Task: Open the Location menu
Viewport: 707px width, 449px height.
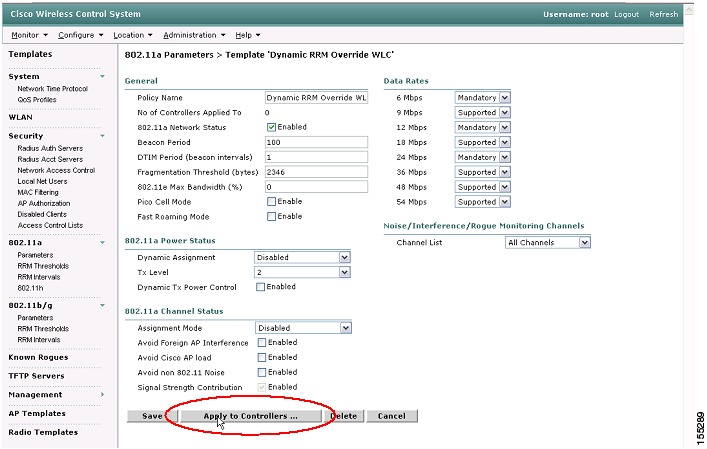Action: pyautogui.click(x=133, y=35)
